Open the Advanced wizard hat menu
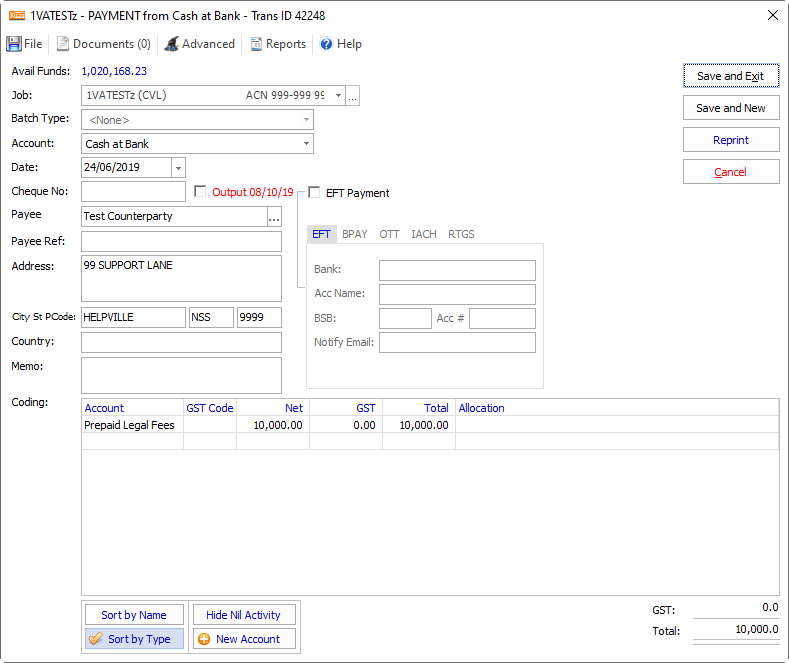Image resolution: width=789 pixels, height=663 pixels. (x=200, y=44)
